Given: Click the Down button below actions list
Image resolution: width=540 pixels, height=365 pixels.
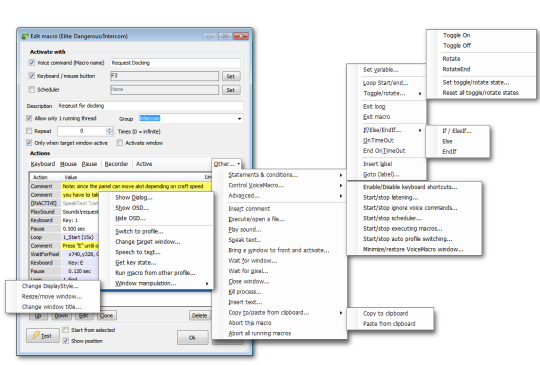Looking at the screenshot, I should pos(61,315).
